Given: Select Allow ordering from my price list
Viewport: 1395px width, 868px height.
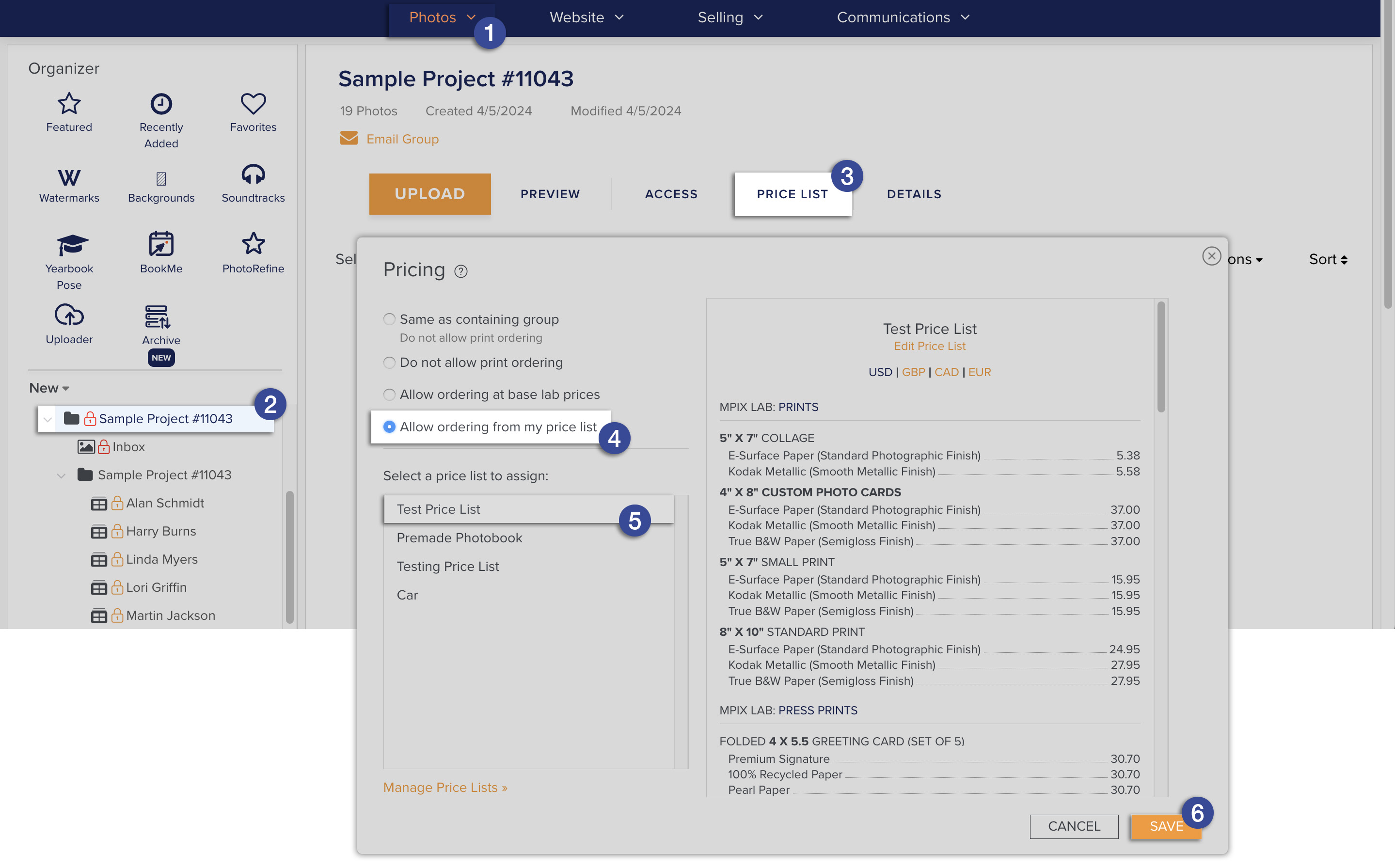Looking at the screenshot, I should (389, 426).
